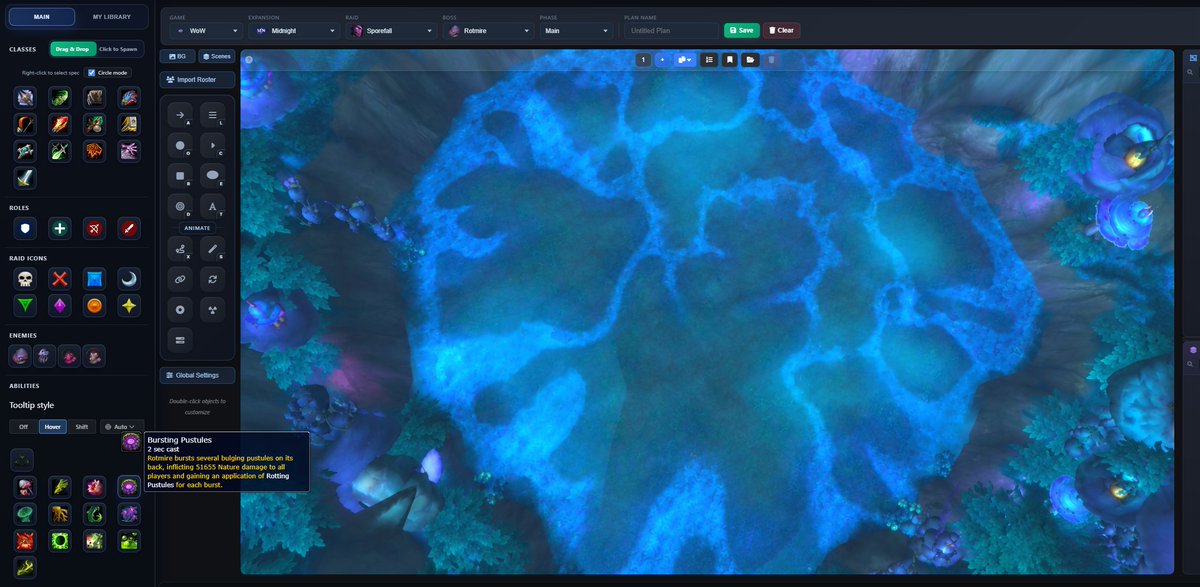Select the square shape tool
1200x587 pixels.
(x=180, y=176)
